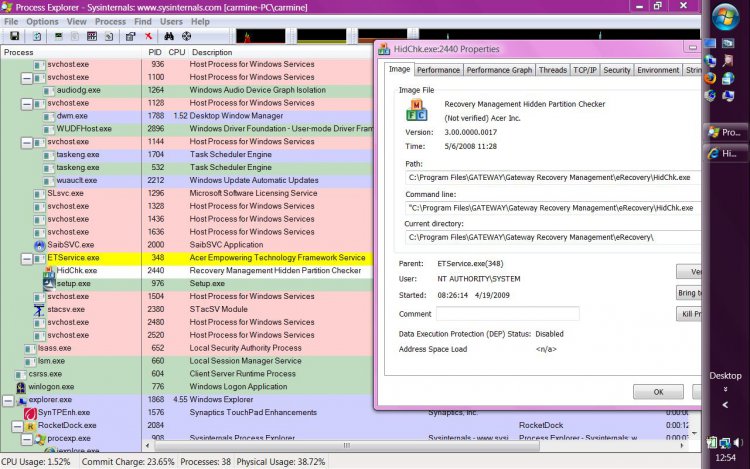Switch to the Performance Graph tab
The width and height of the screenshot is (750, 469).
click(x=499, y=70)
